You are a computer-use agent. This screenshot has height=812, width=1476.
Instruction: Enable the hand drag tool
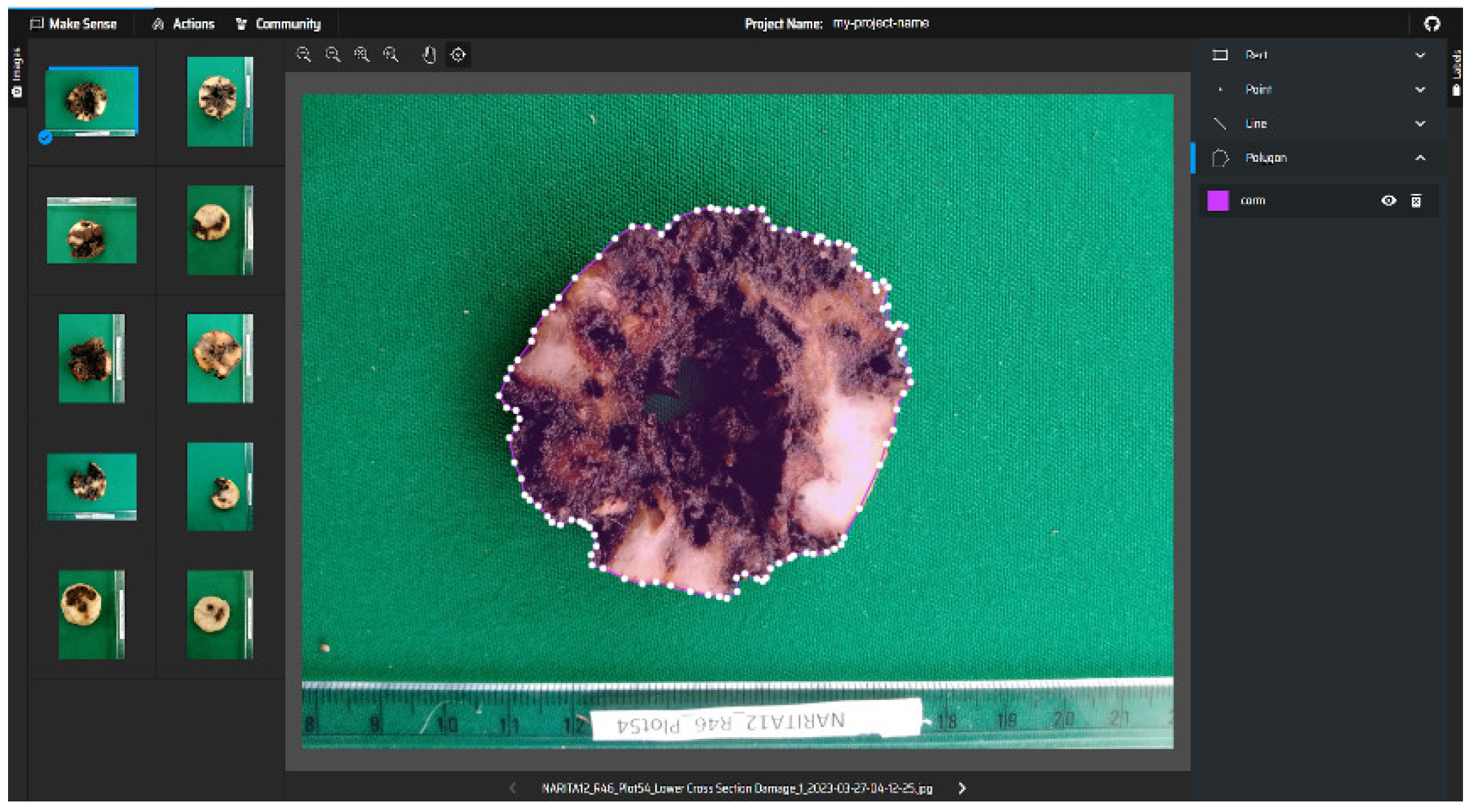(429, 55)
